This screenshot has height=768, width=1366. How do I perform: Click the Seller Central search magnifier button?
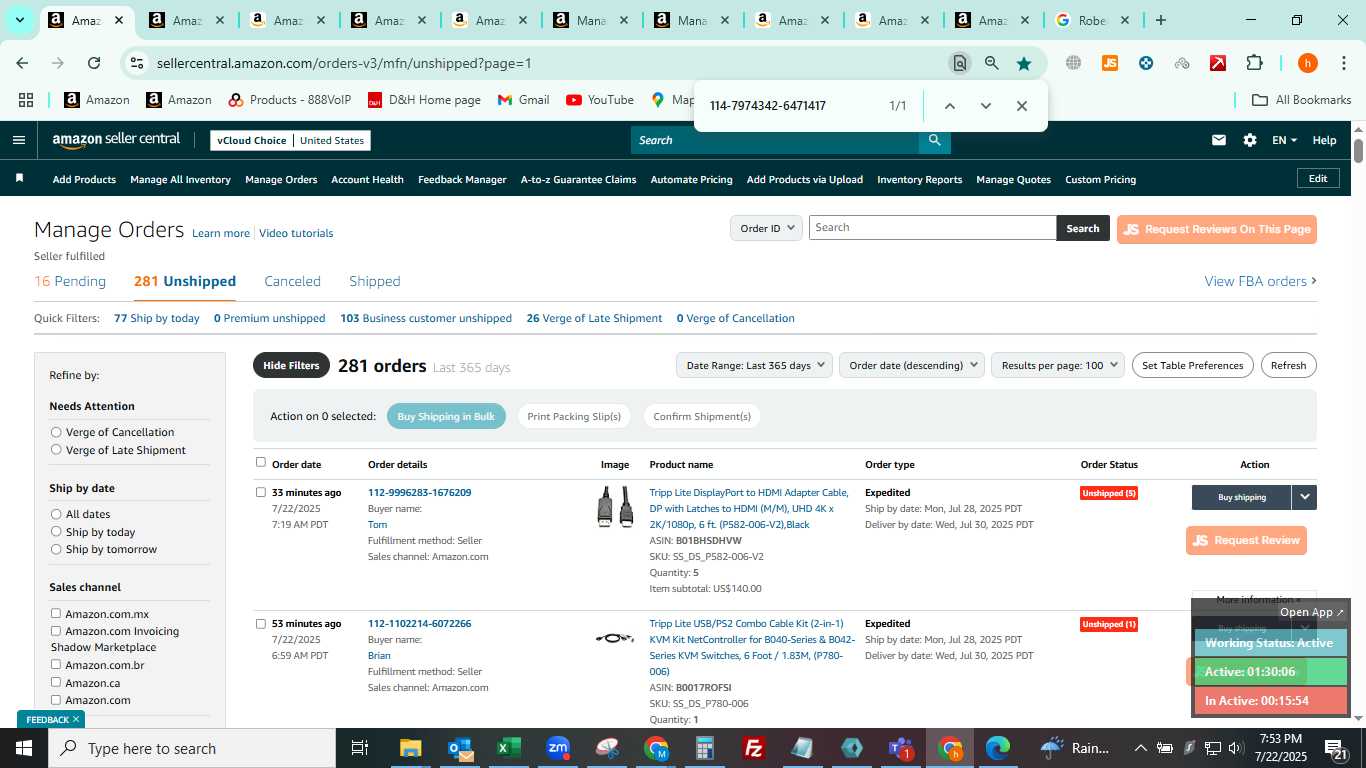tap(934, 140)
